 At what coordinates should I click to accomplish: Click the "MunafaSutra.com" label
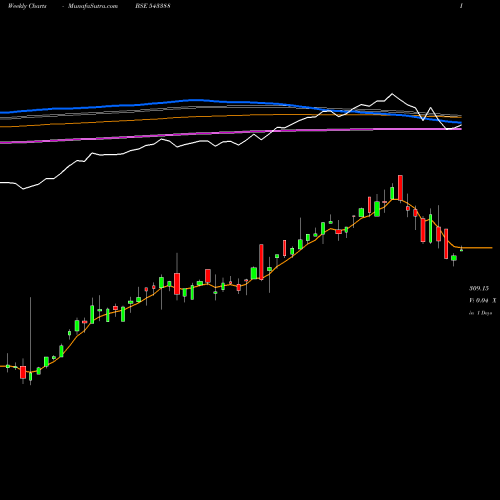[x=93, y=6]
